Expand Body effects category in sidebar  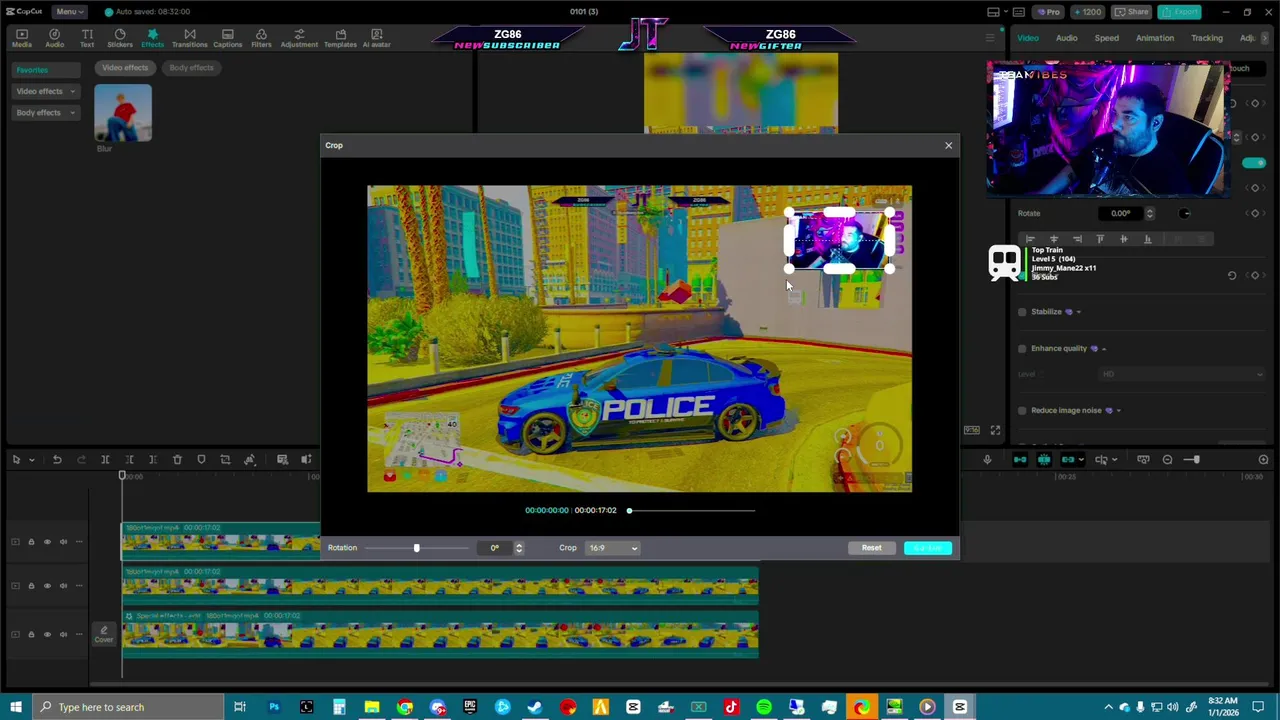[46, 112]
